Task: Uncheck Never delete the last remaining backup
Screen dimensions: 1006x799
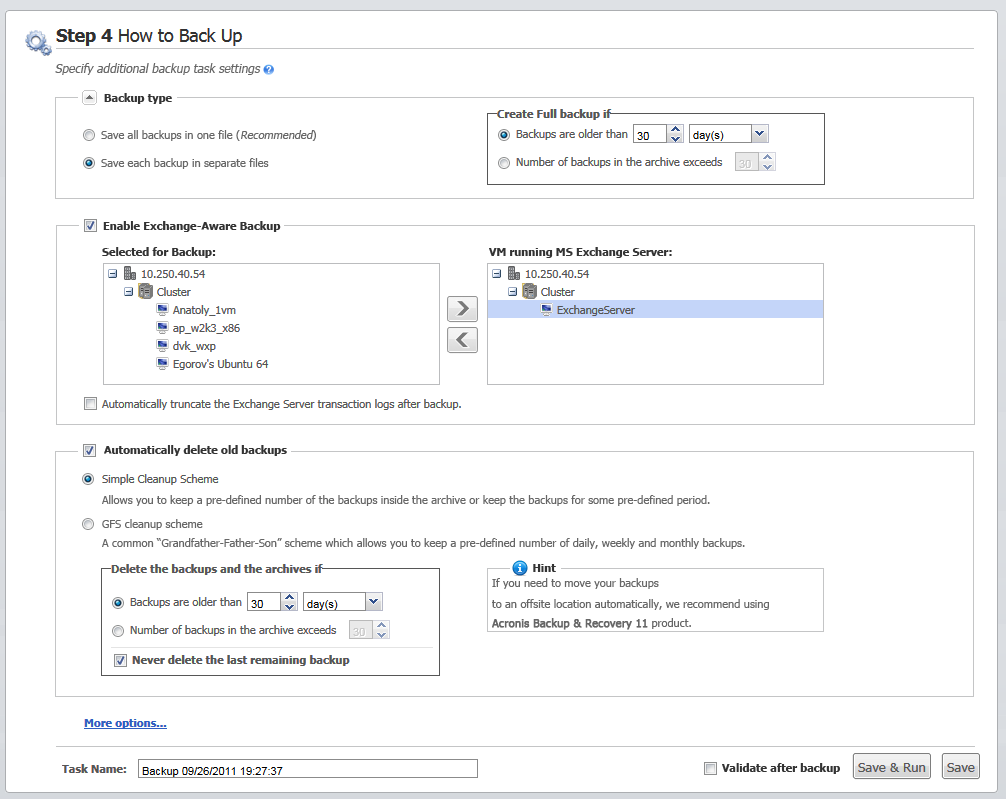Action: coord(121,660)
